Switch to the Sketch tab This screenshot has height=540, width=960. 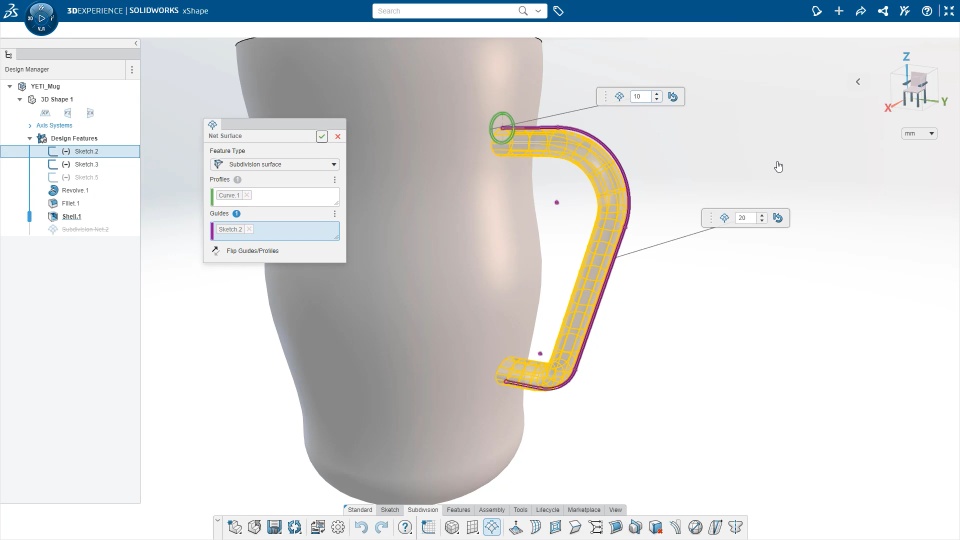pos(389,509)
